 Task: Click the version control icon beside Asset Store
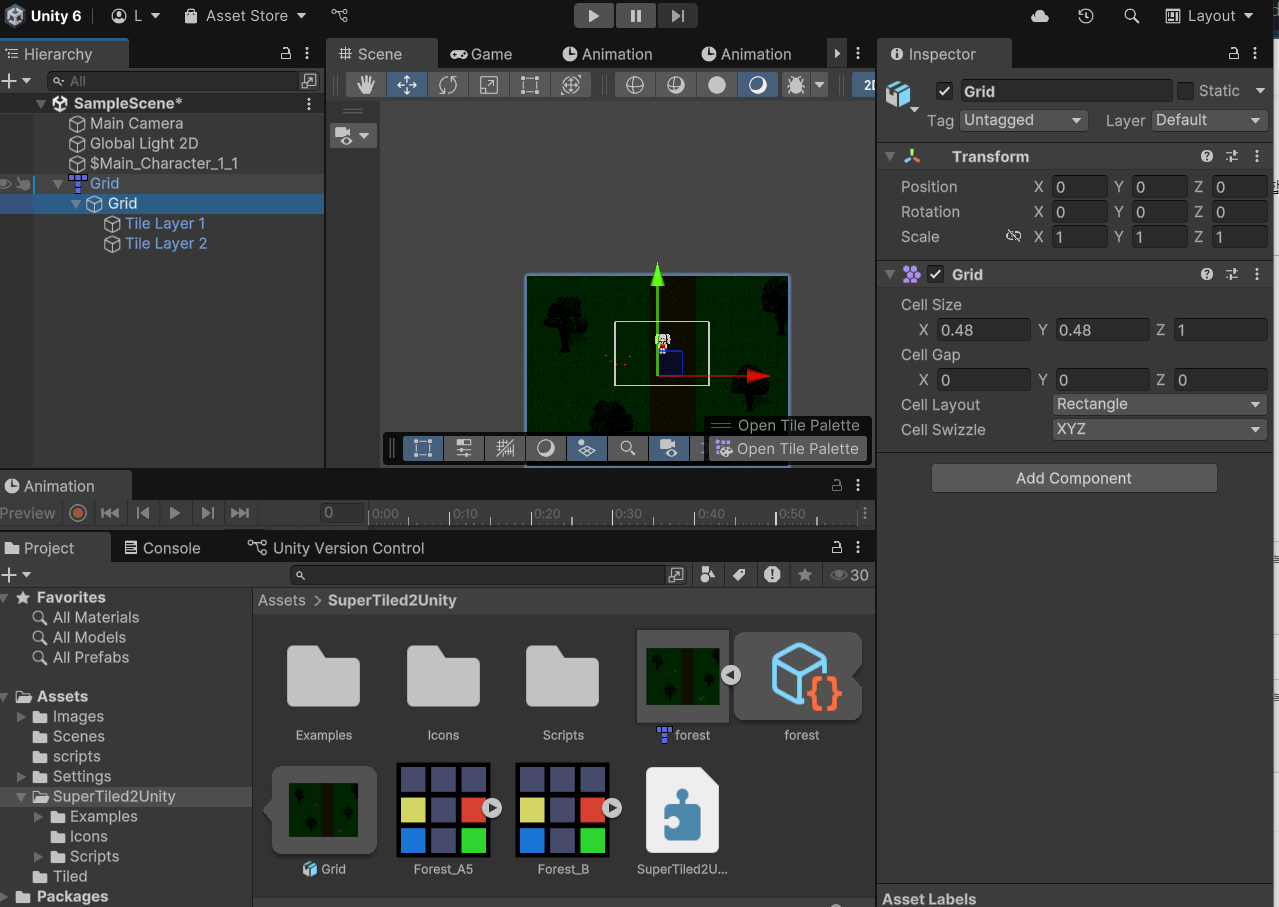340,16
